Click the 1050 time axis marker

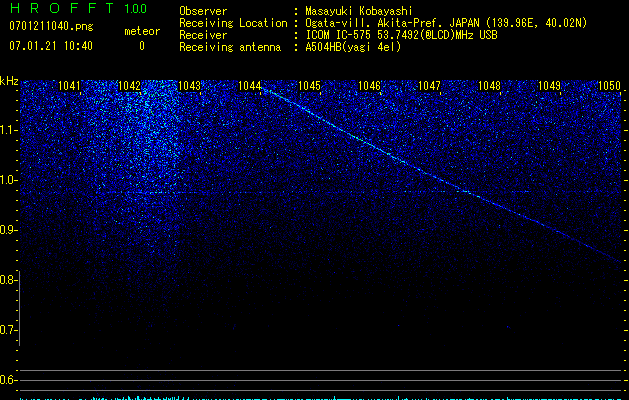point(610,85)
